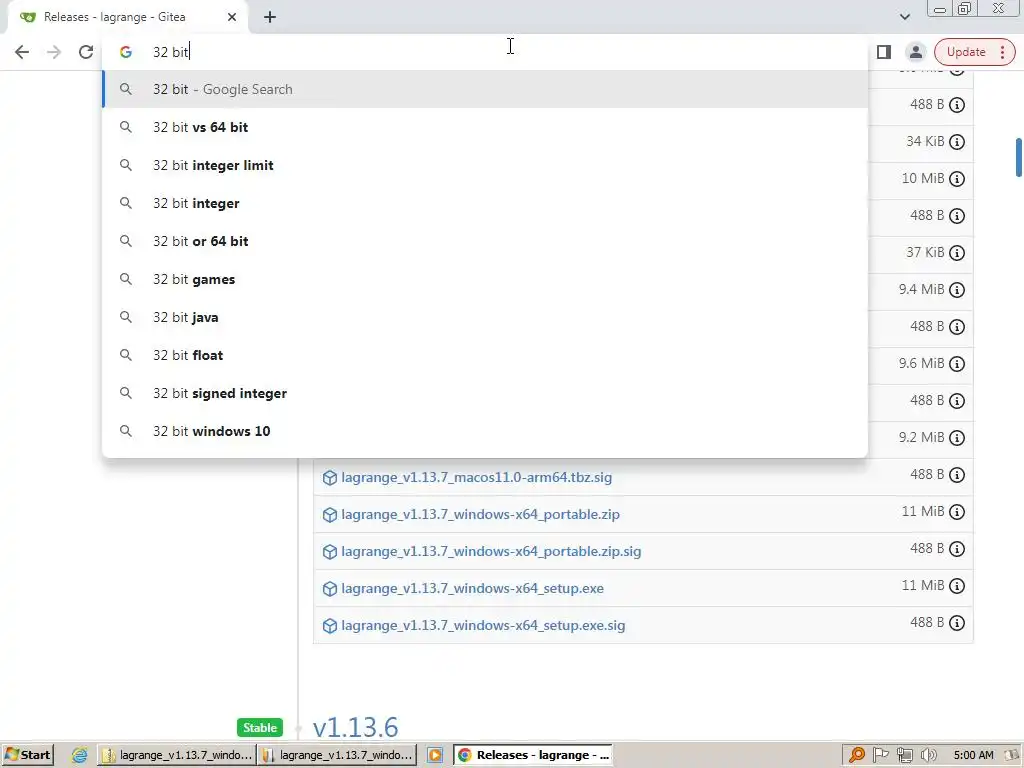This screenshot has height=768, width=1024.
Task: Switch to second lagrange_v1.13.7 taskbar window
Action: (x=337, y=755)
